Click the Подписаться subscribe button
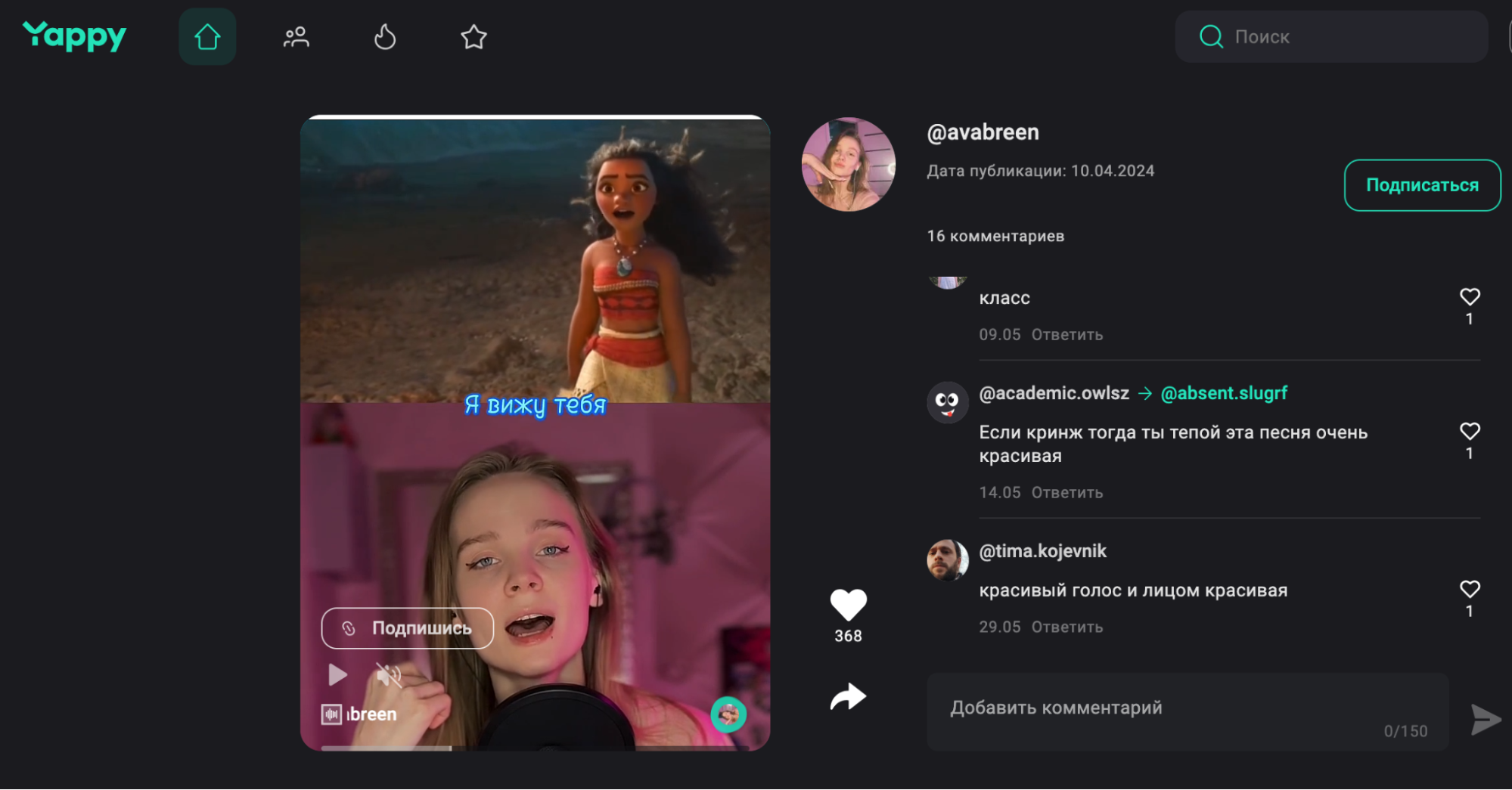Screen dimensions: 1512x790 [x=1422, y=185]
